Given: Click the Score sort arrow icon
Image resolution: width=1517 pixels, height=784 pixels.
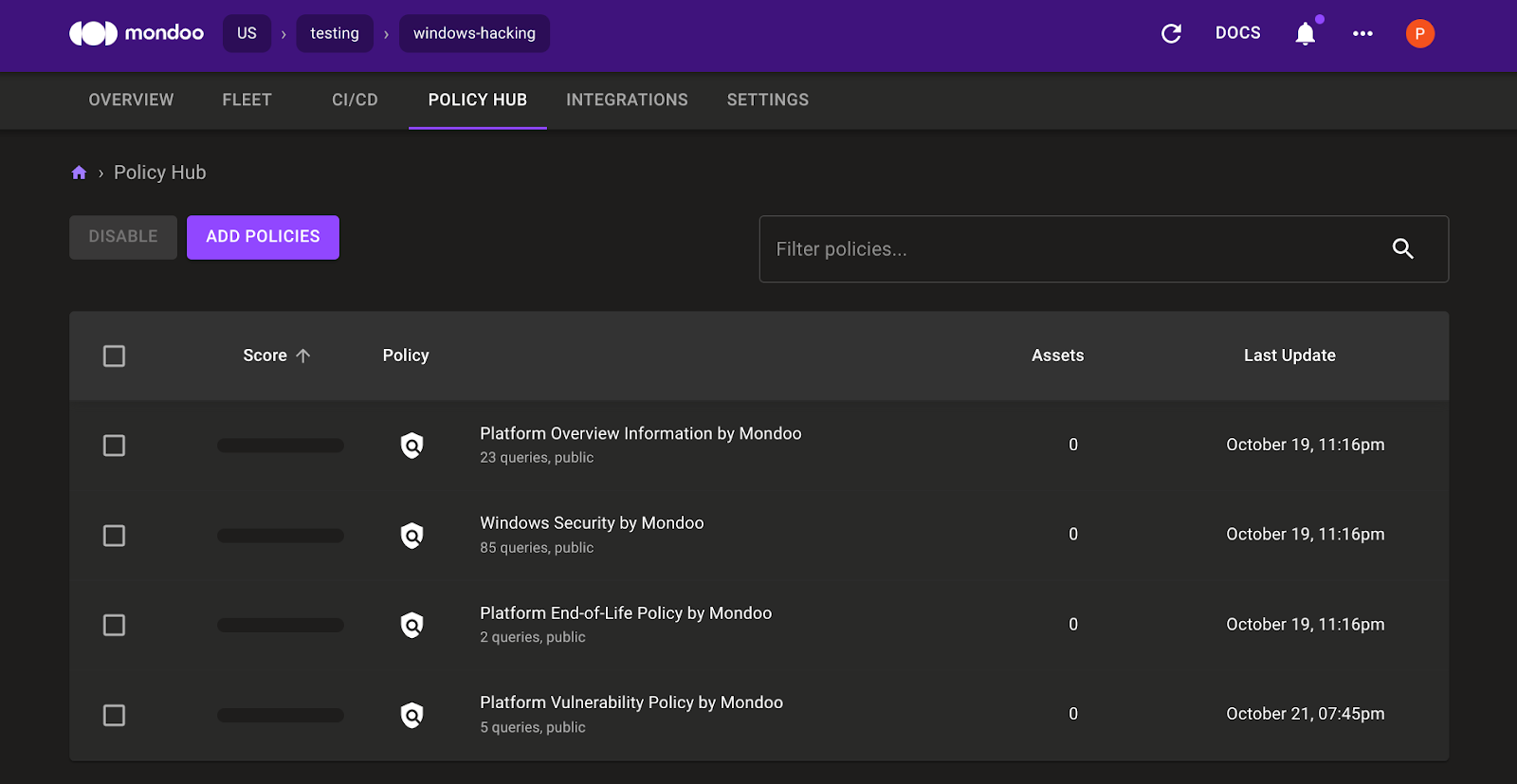Looking at the screenshot, I should click(x=303, y=356).
